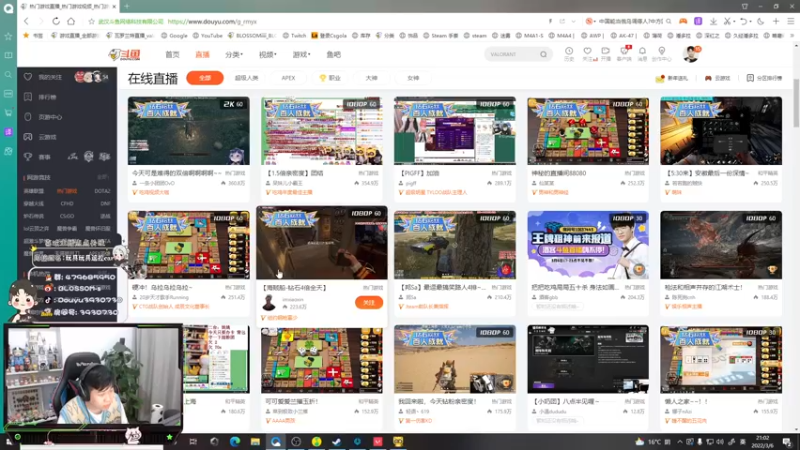Open the 首页 nav item
This screenshot has height=450, width=800.
point(172,54)
